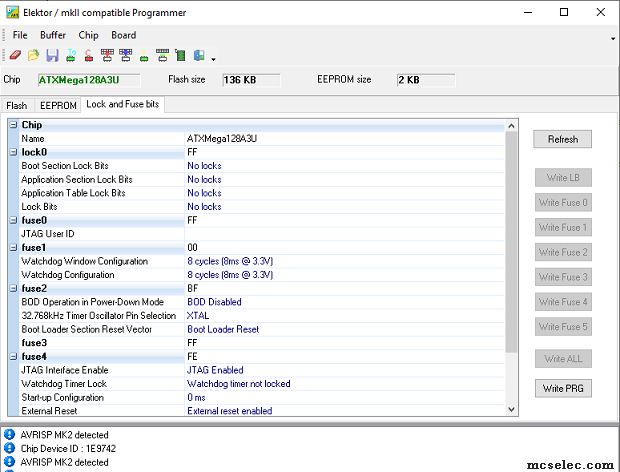Click the identify chip icon with cyan question mark

click(71, 55)
